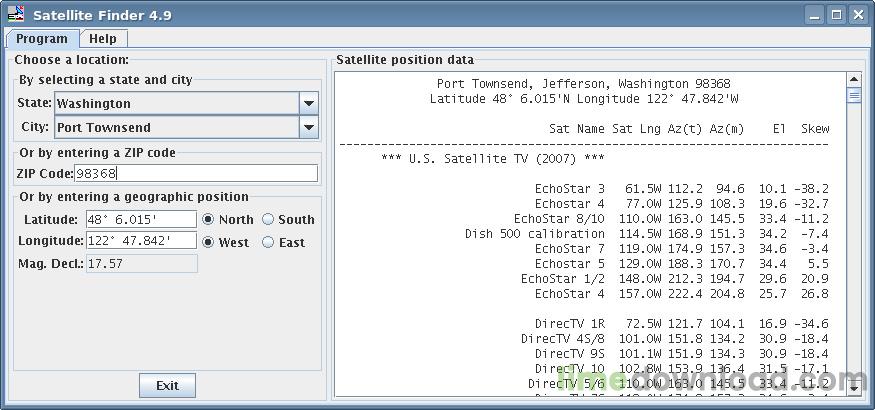Image resolution: width=875 pixels, height=410 pixels.
Task: Maximize the Satellite Finder window
Action: [x=836, y=15]
